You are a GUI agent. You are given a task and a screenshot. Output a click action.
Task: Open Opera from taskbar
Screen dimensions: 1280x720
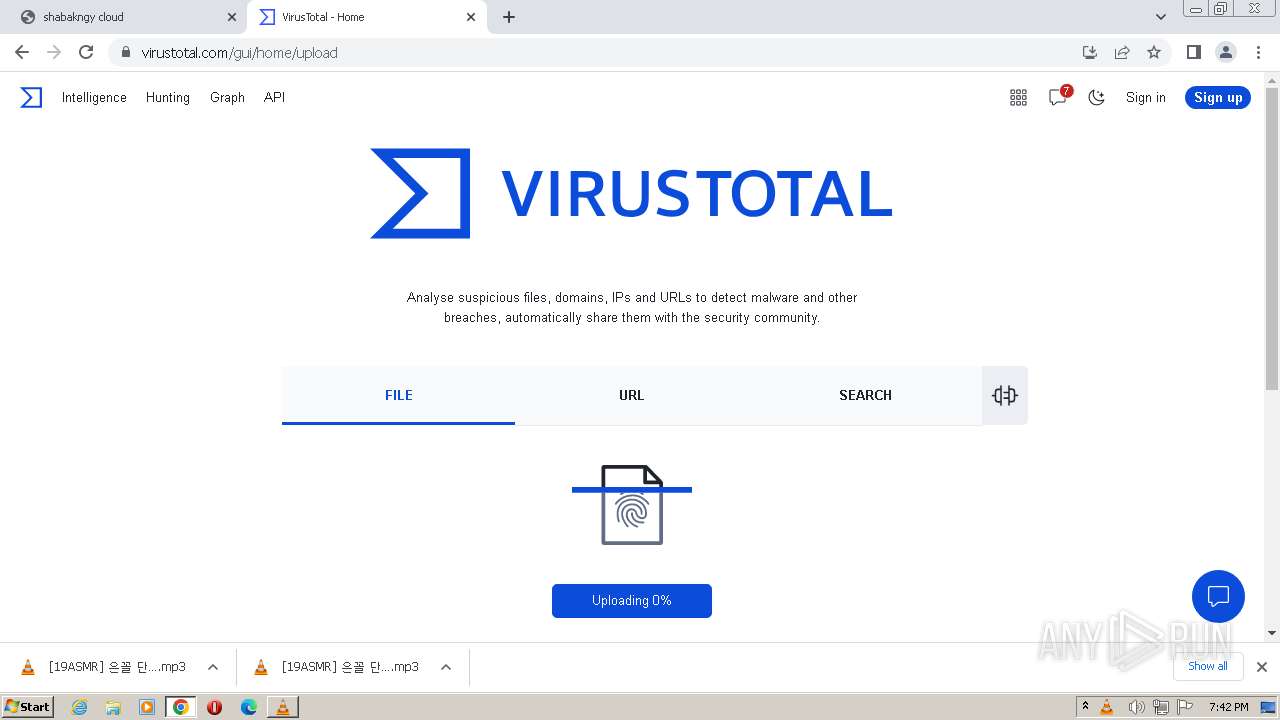tap(214, 707)
